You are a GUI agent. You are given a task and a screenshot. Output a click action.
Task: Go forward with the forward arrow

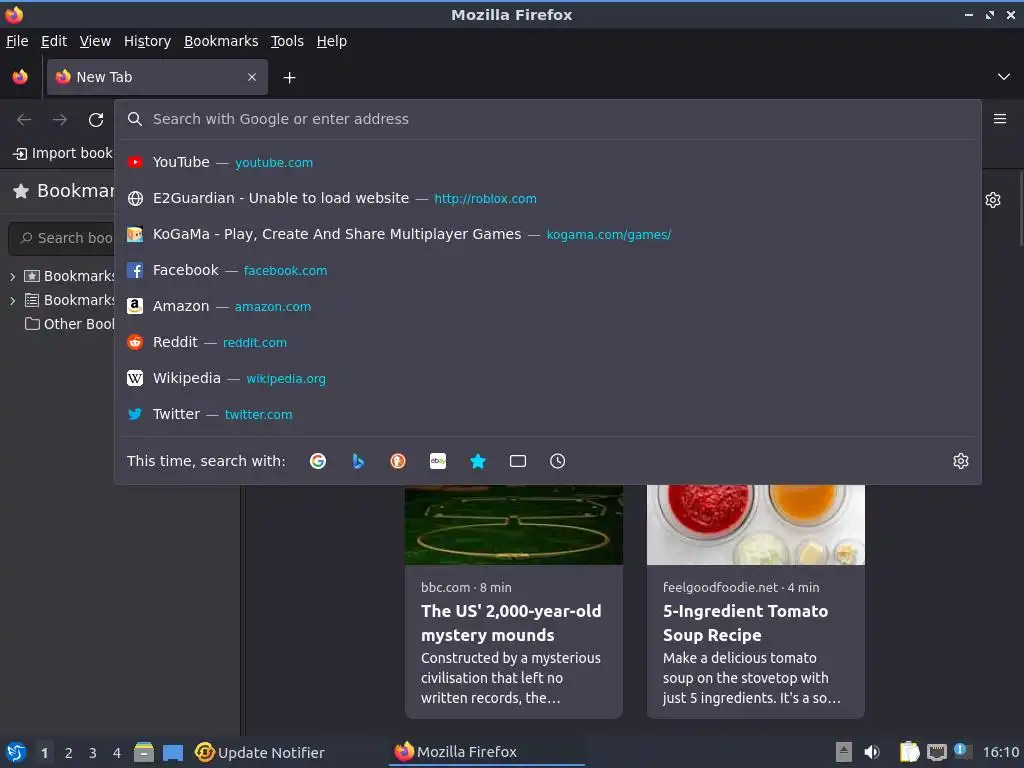[x=60, y=120]
